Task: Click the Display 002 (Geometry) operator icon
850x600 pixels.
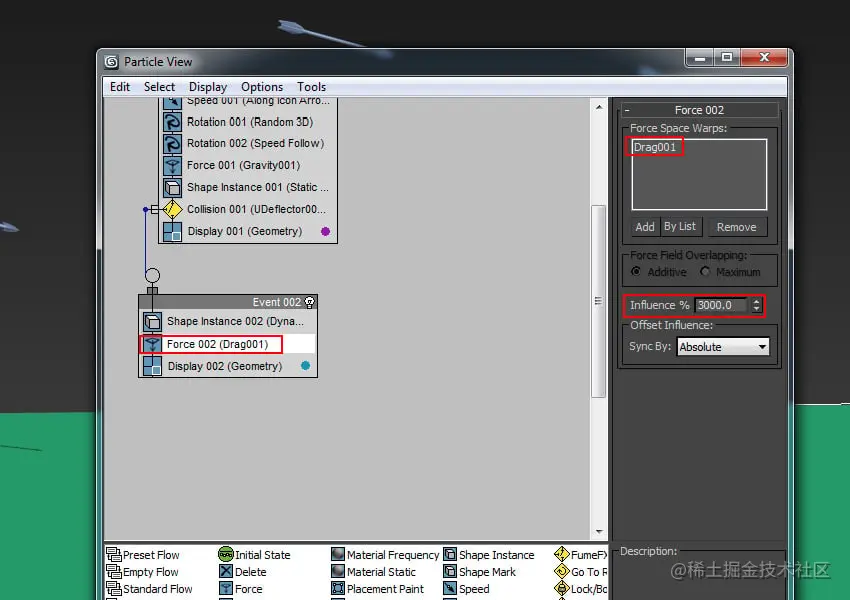Action: 152,366
